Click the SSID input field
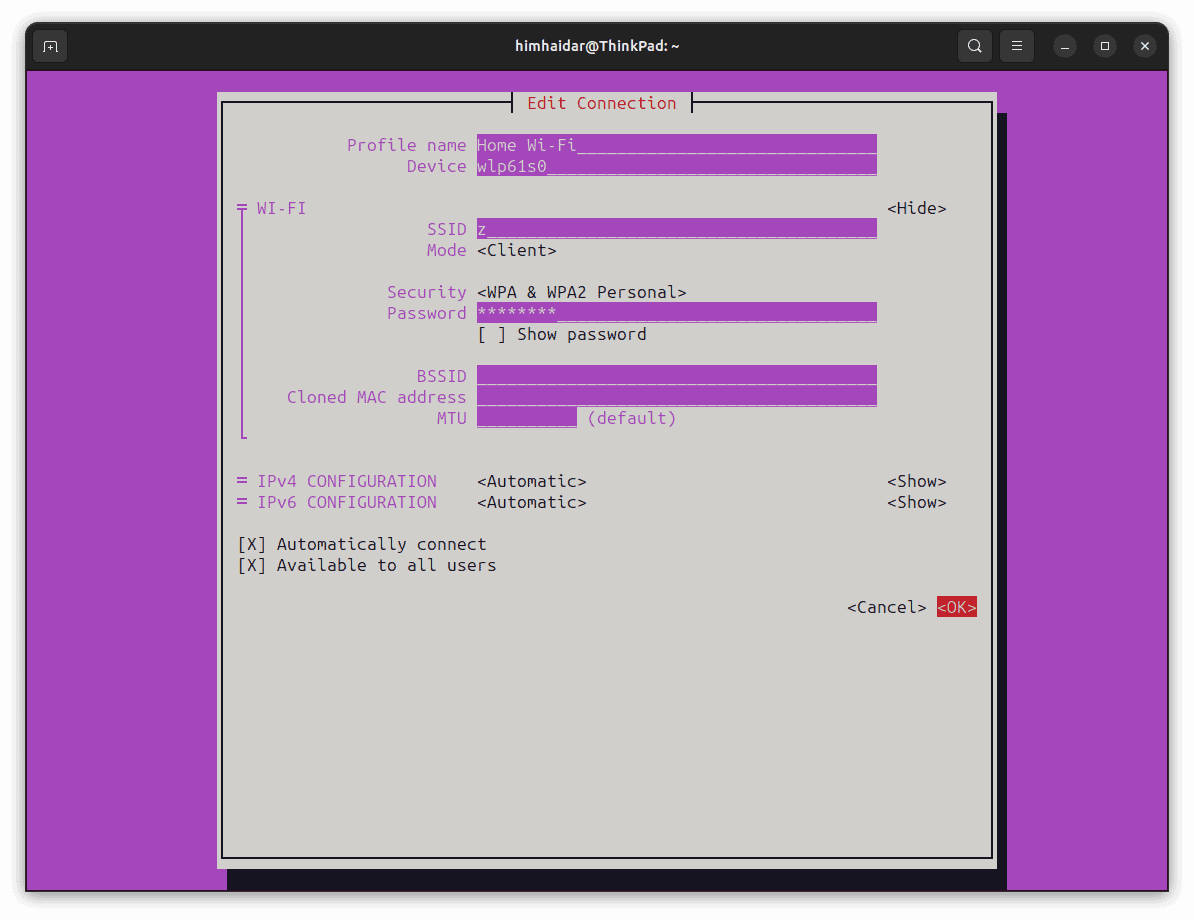This screenshot has width=1194, height=920. point(676,229)
